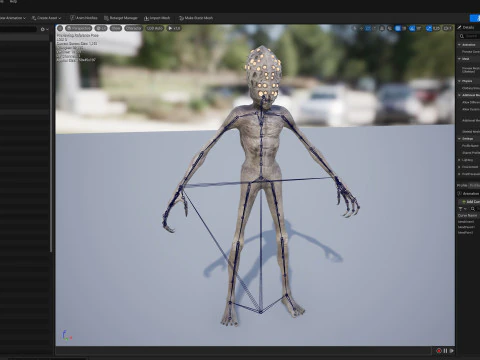Click the curve search magnifier icon
This screenshot has height=360, width=480.
click(x=473, y=209)
